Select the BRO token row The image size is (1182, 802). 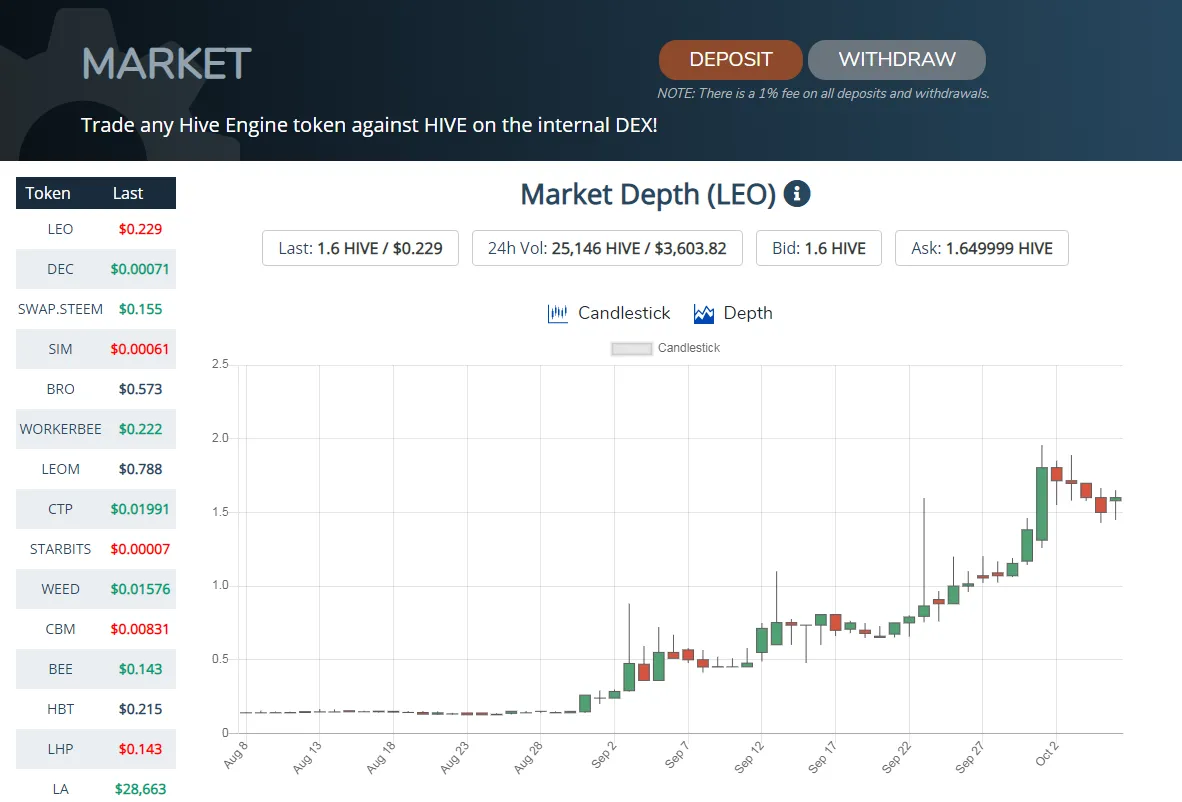click(96, 389)
